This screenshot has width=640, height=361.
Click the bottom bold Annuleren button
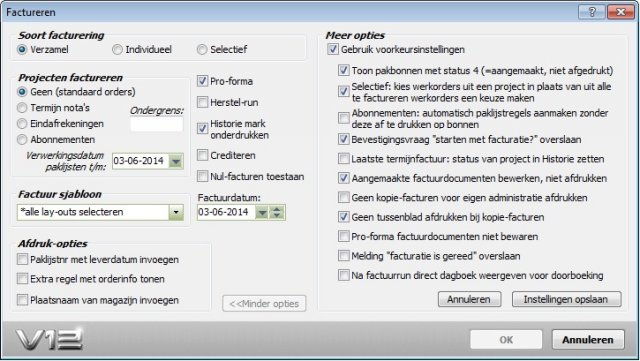pyautogui.click(x=588, y=340)
